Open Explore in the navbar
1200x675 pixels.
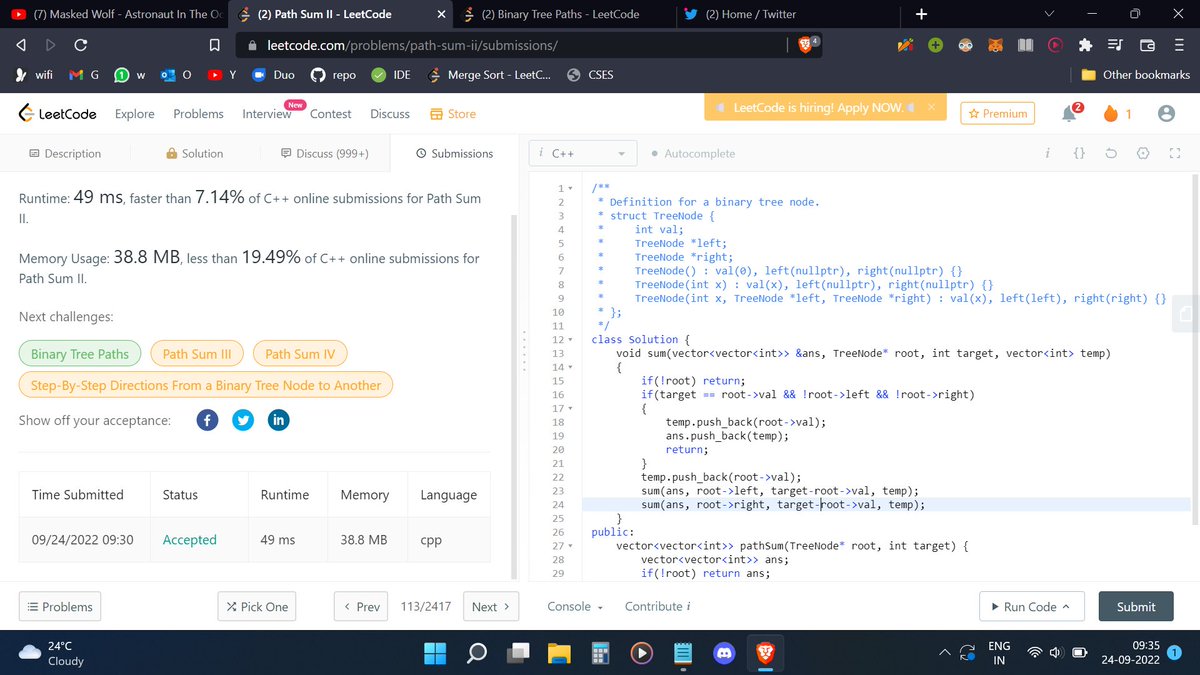click(x=135, y=114)
